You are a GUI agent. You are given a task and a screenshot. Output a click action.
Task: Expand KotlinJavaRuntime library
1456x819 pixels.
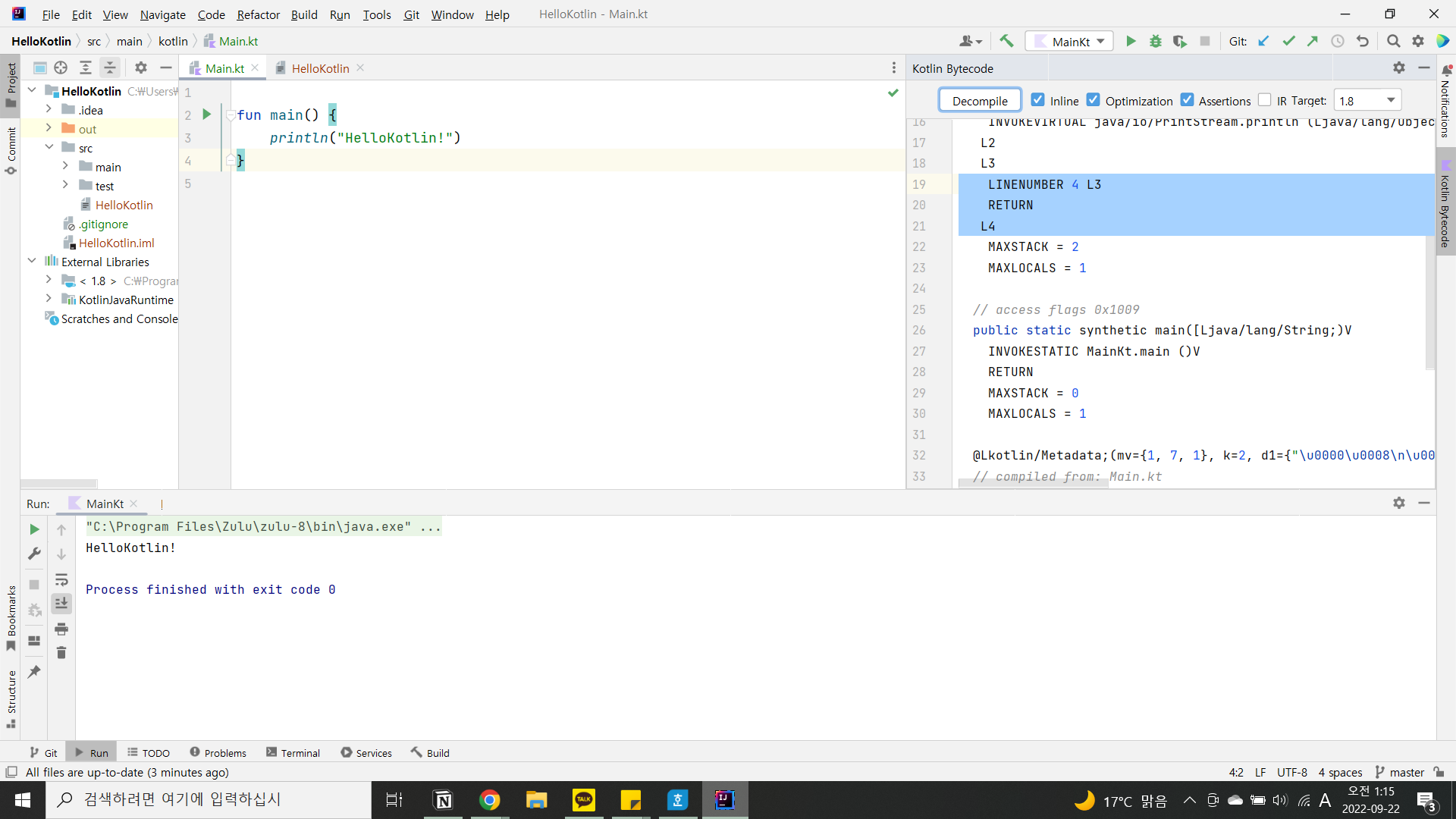(x=49, y=299)
